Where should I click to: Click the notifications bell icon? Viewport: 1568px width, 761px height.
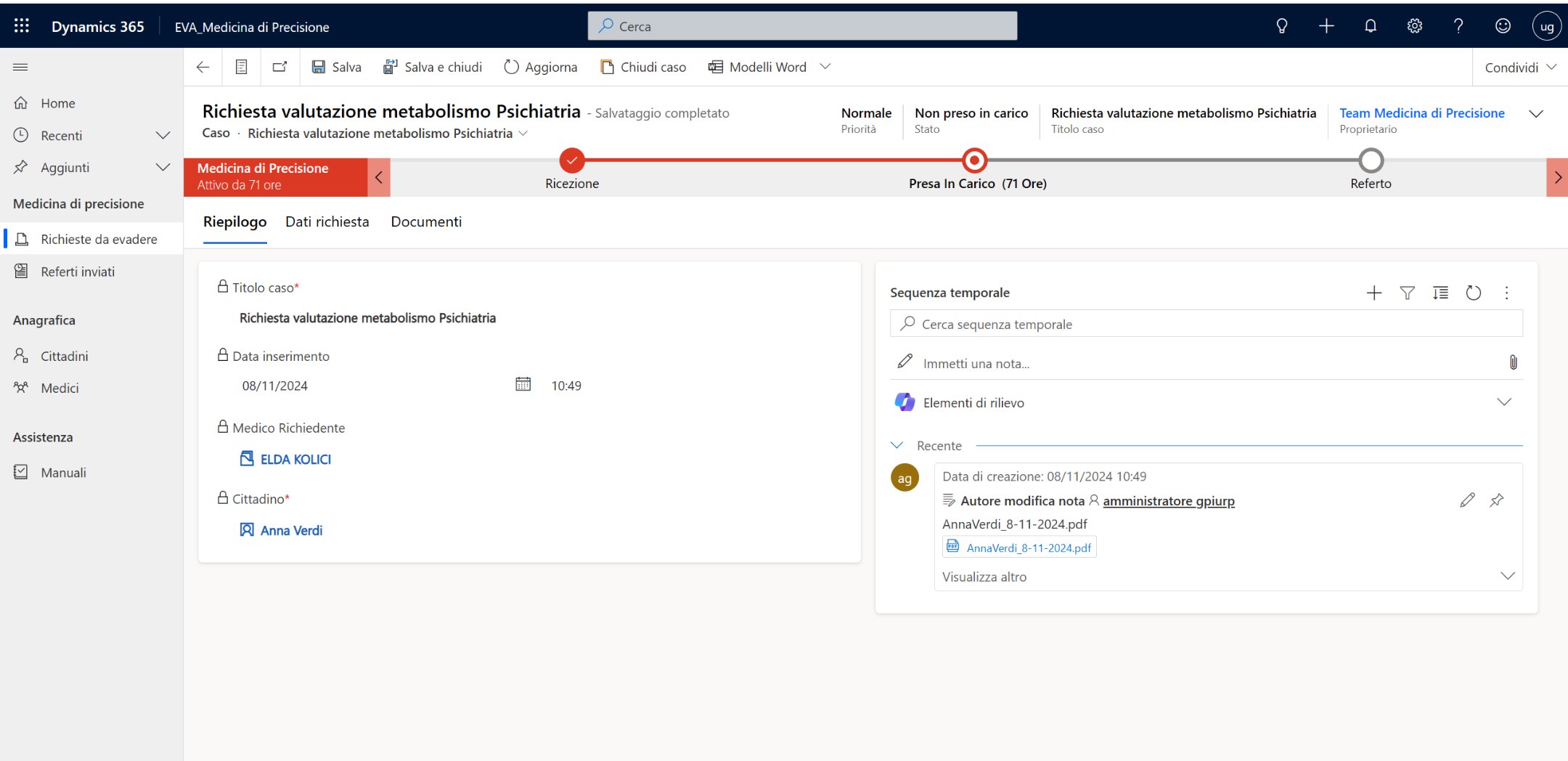coord(1370,26)
